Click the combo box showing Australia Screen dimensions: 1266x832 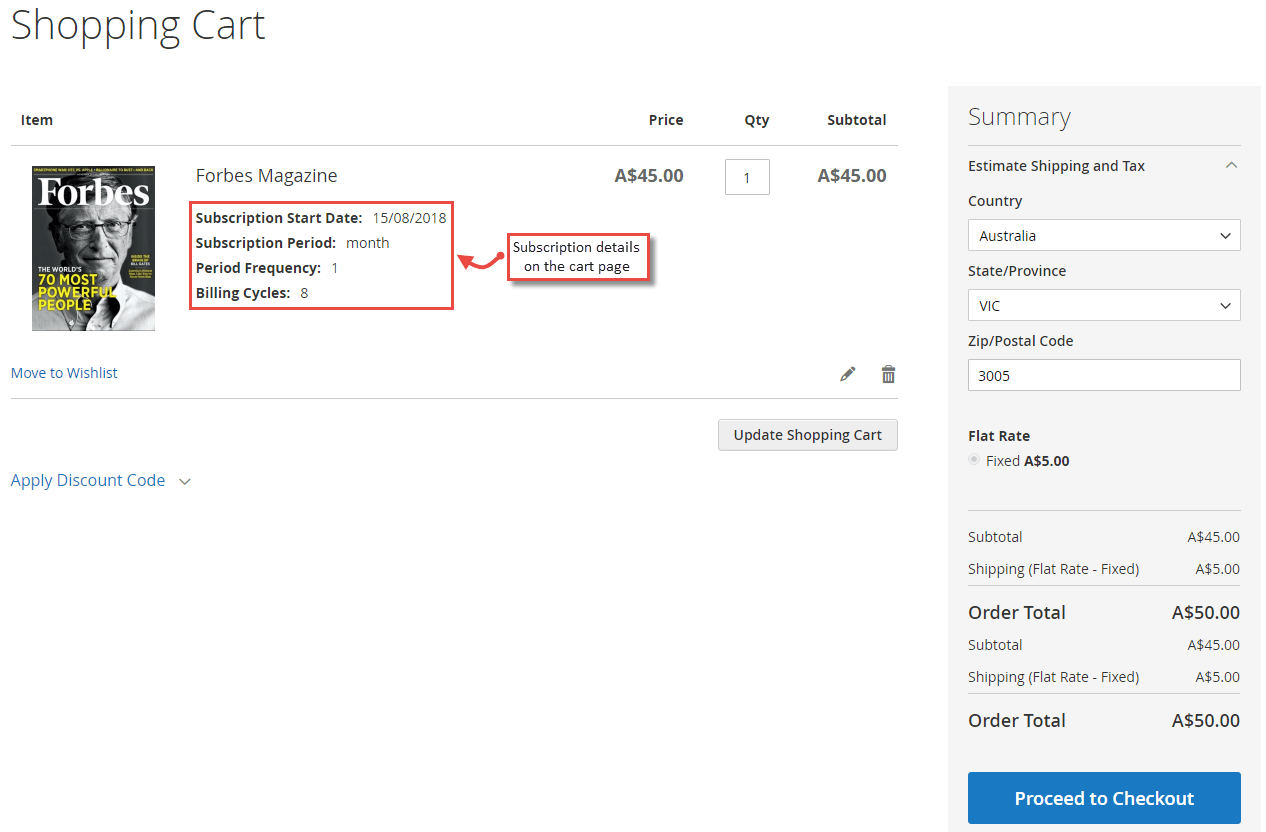1103,235
